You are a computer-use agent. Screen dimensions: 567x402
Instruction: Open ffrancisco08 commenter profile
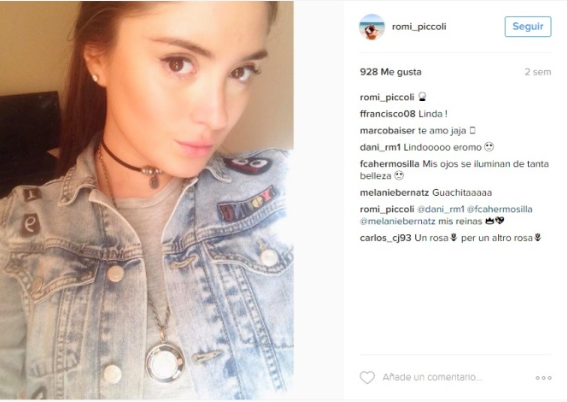[387, 114]
